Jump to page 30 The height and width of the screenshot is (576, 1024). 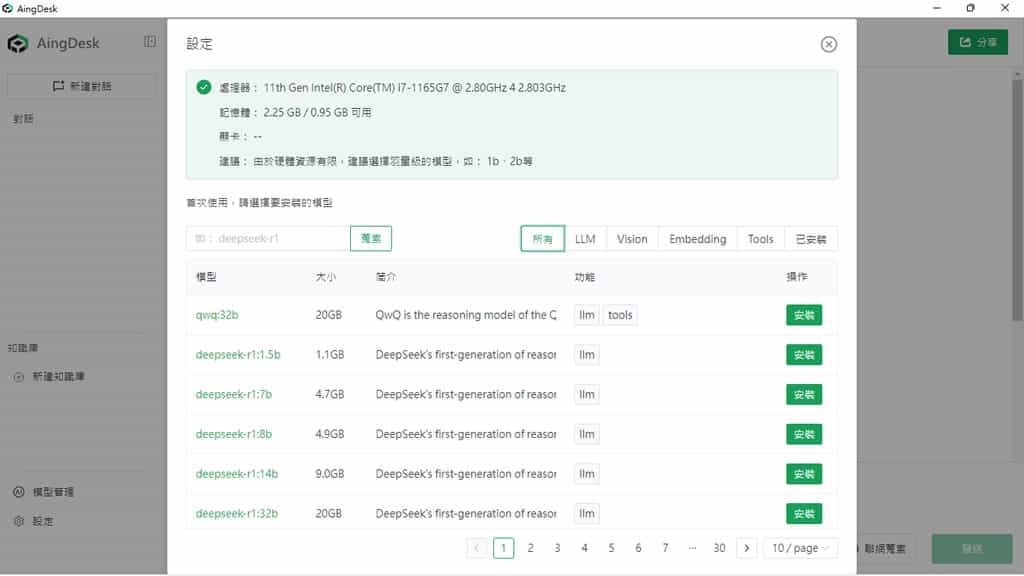[x=719, y=548]
